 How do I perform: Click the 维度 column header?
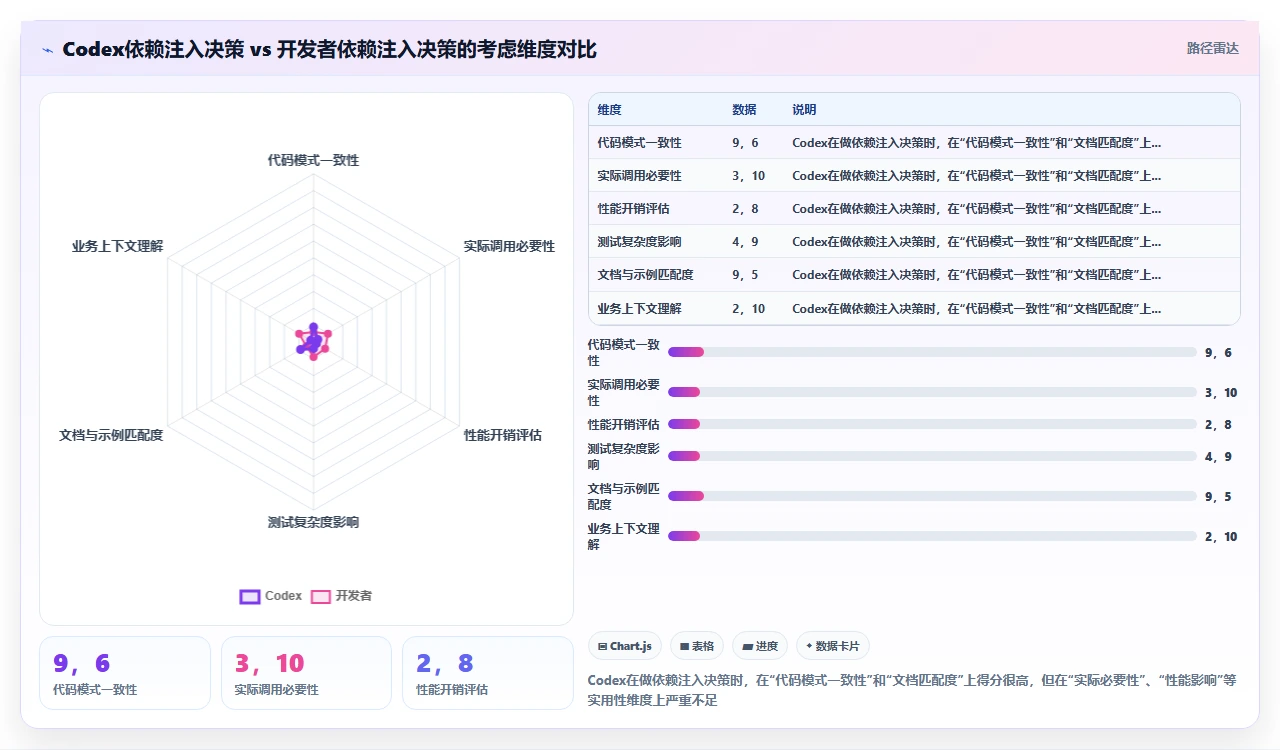[x=610, y=110]
